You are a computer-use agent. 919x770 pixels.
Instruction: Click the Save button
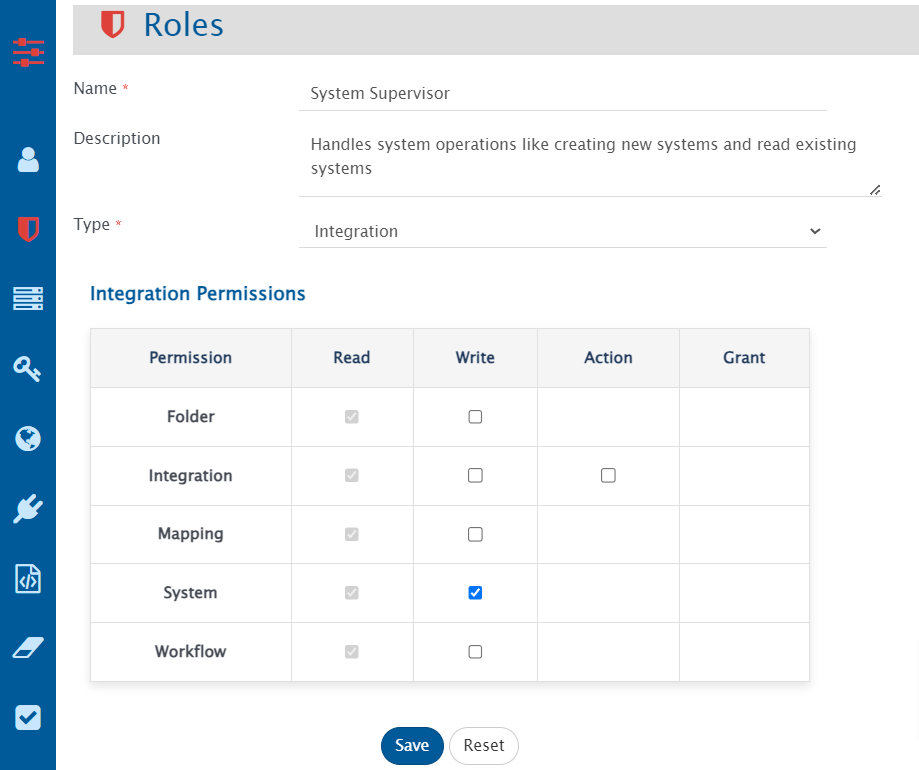[x=412, y=745]
